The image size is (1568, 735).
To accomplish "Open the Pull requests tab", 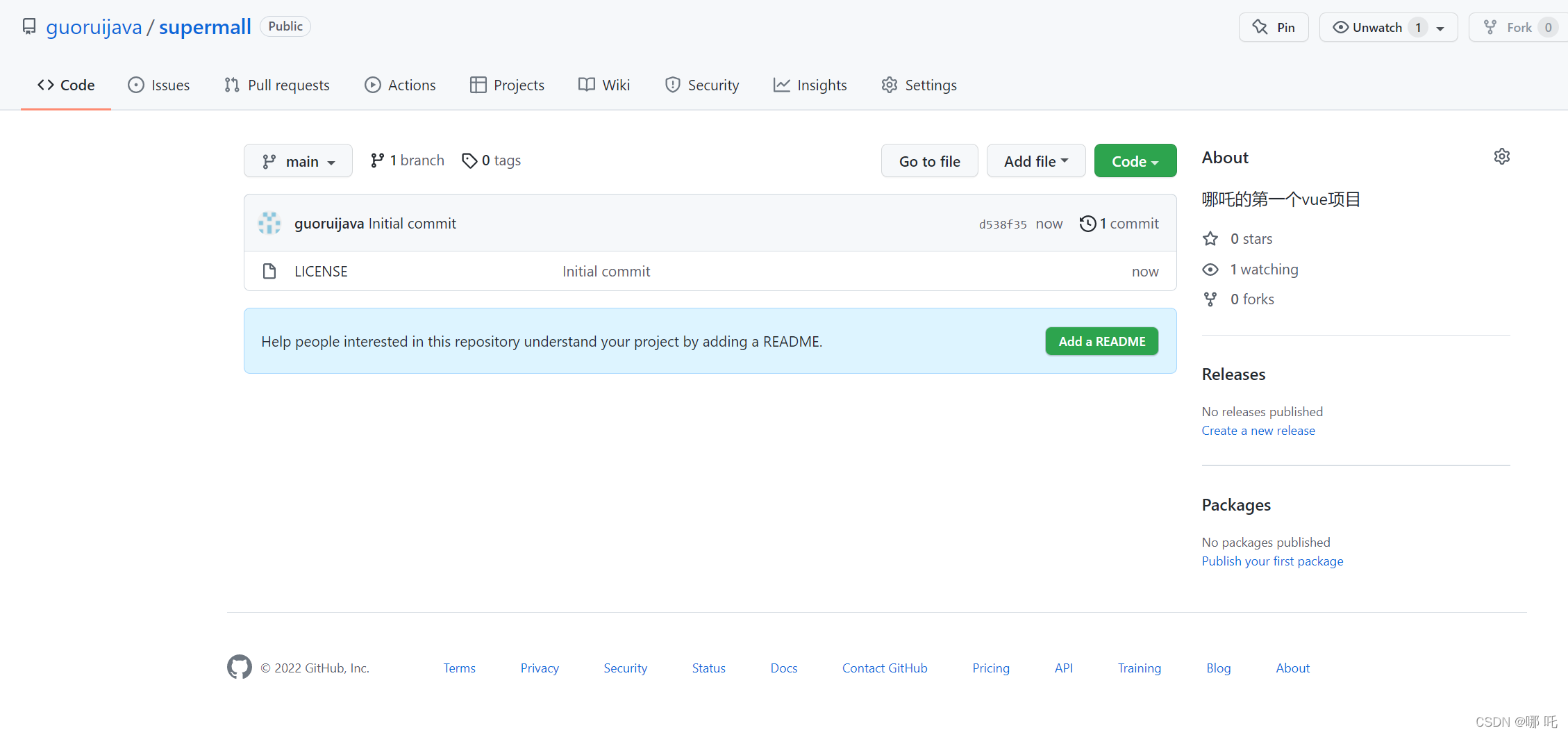I will tap(276, 85).
